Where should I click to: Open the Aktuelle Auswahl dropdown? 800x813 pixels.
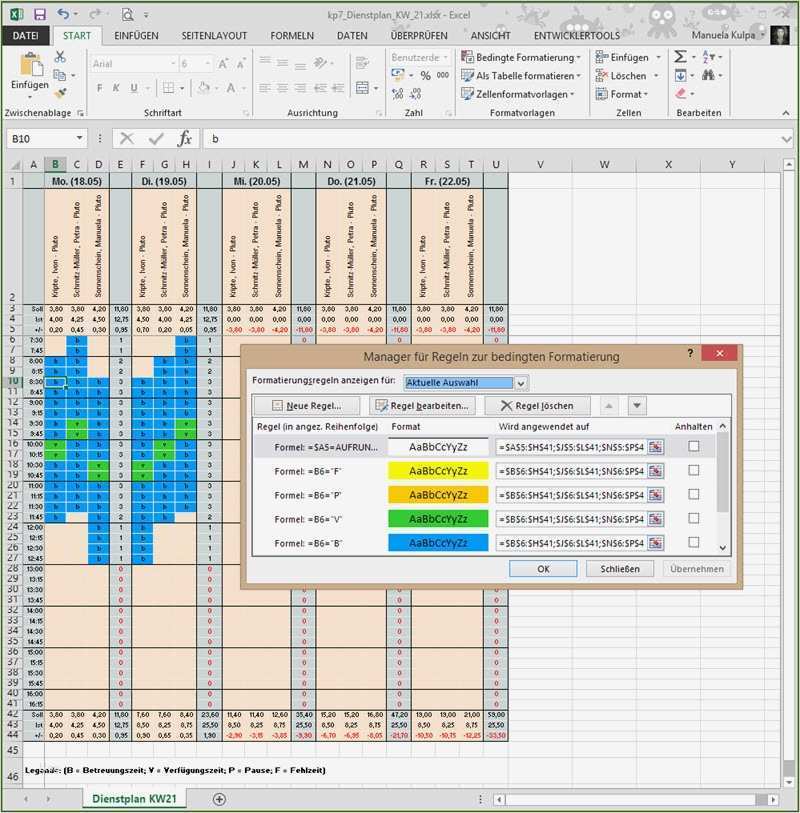tap(521, 383)
